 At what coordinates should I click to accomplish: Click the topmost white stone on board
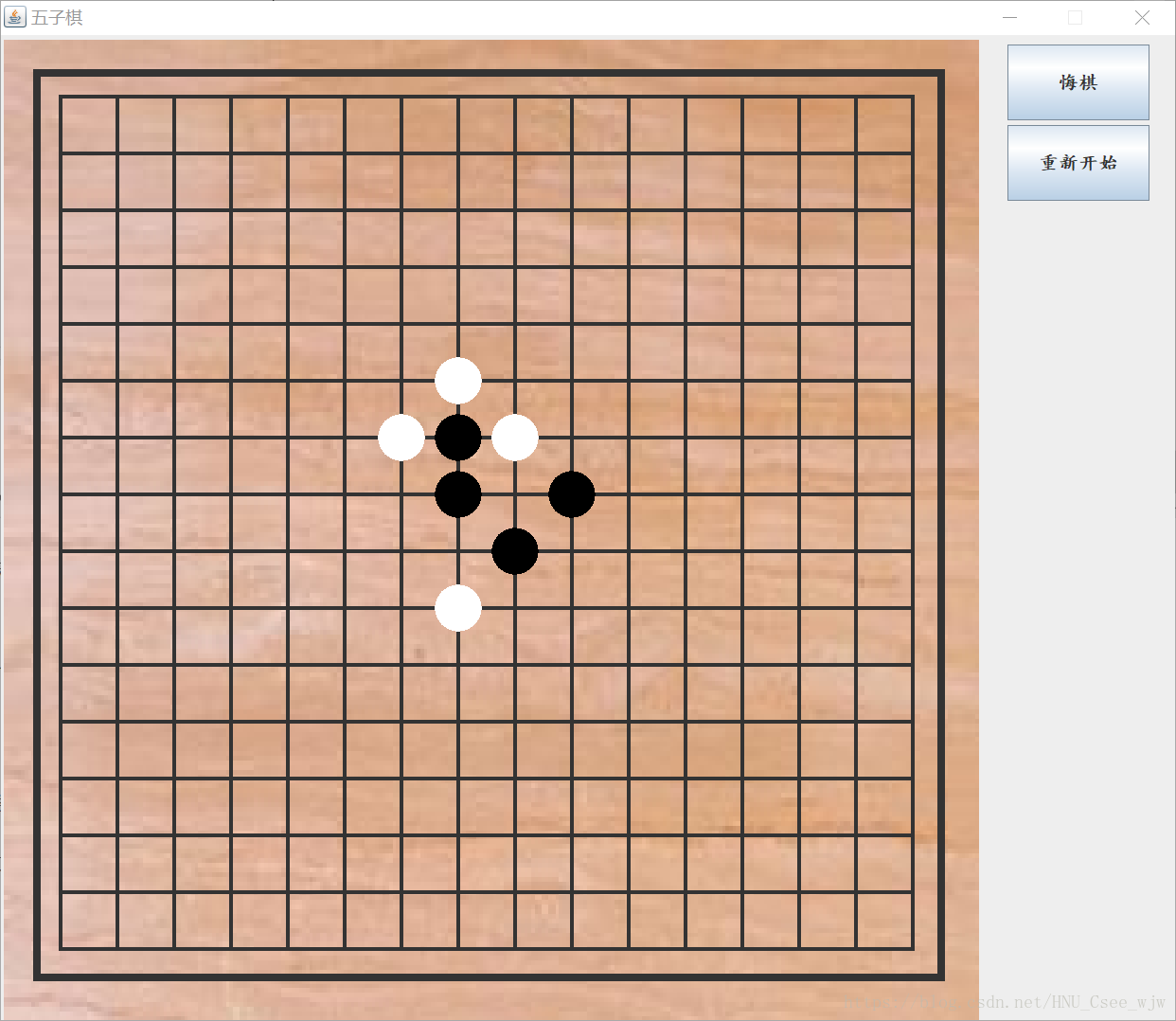[x=458, y=381]
